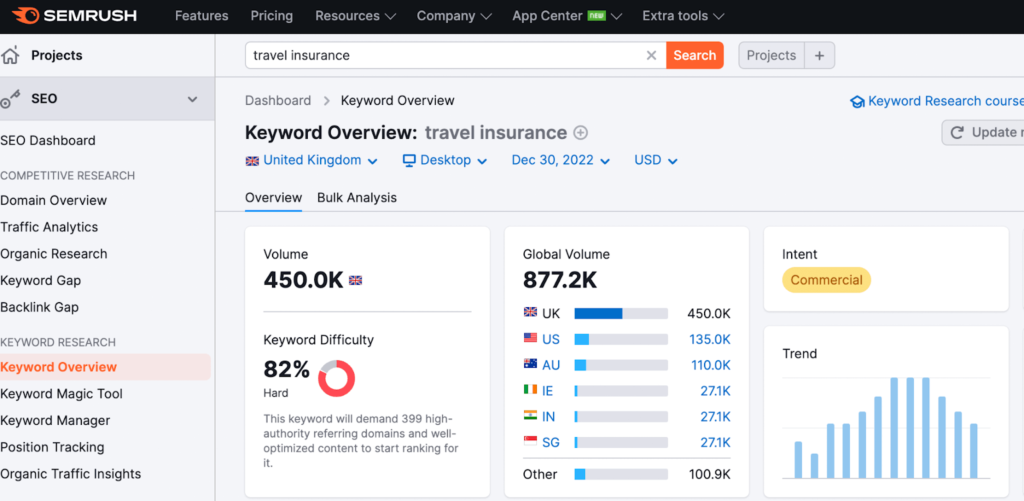Click the SEO key icon in sidebar
This screenshot has width=1024, height=501.
(x=11, y=98)
